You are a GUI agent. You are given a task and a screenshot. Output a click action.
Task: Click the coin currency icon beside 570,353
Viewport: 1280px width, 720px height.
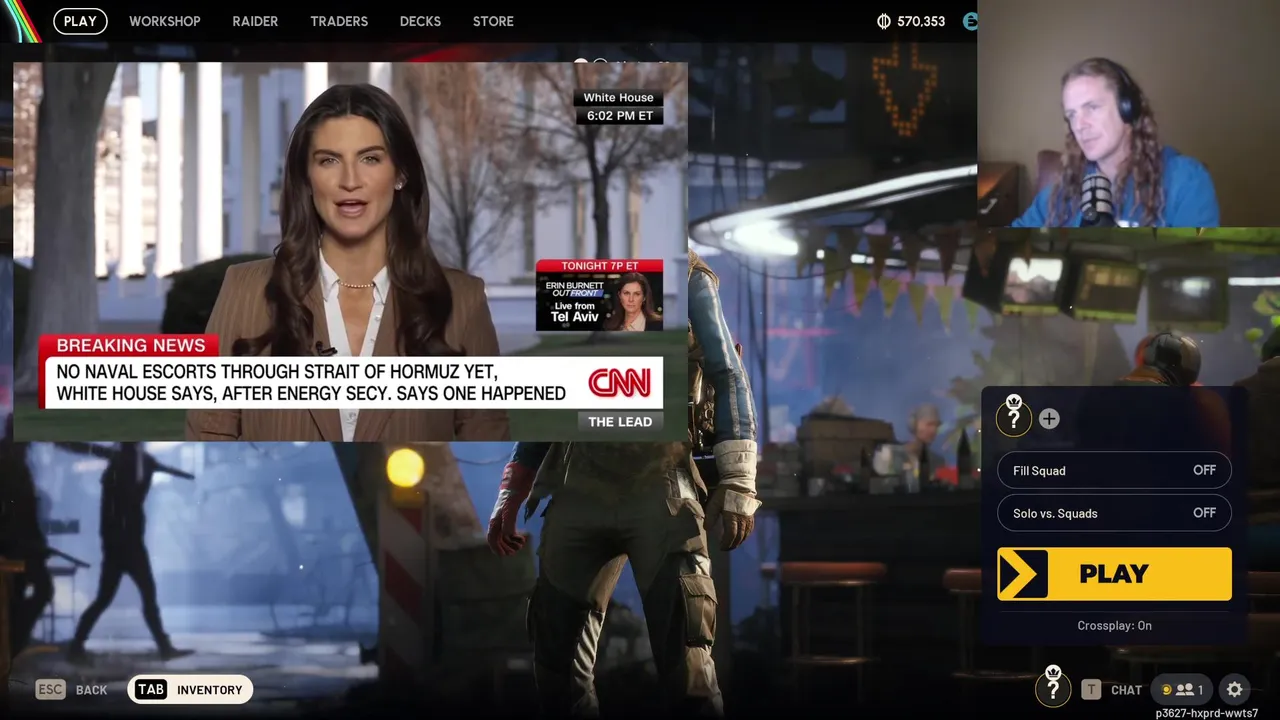click(x=883, y=21)
